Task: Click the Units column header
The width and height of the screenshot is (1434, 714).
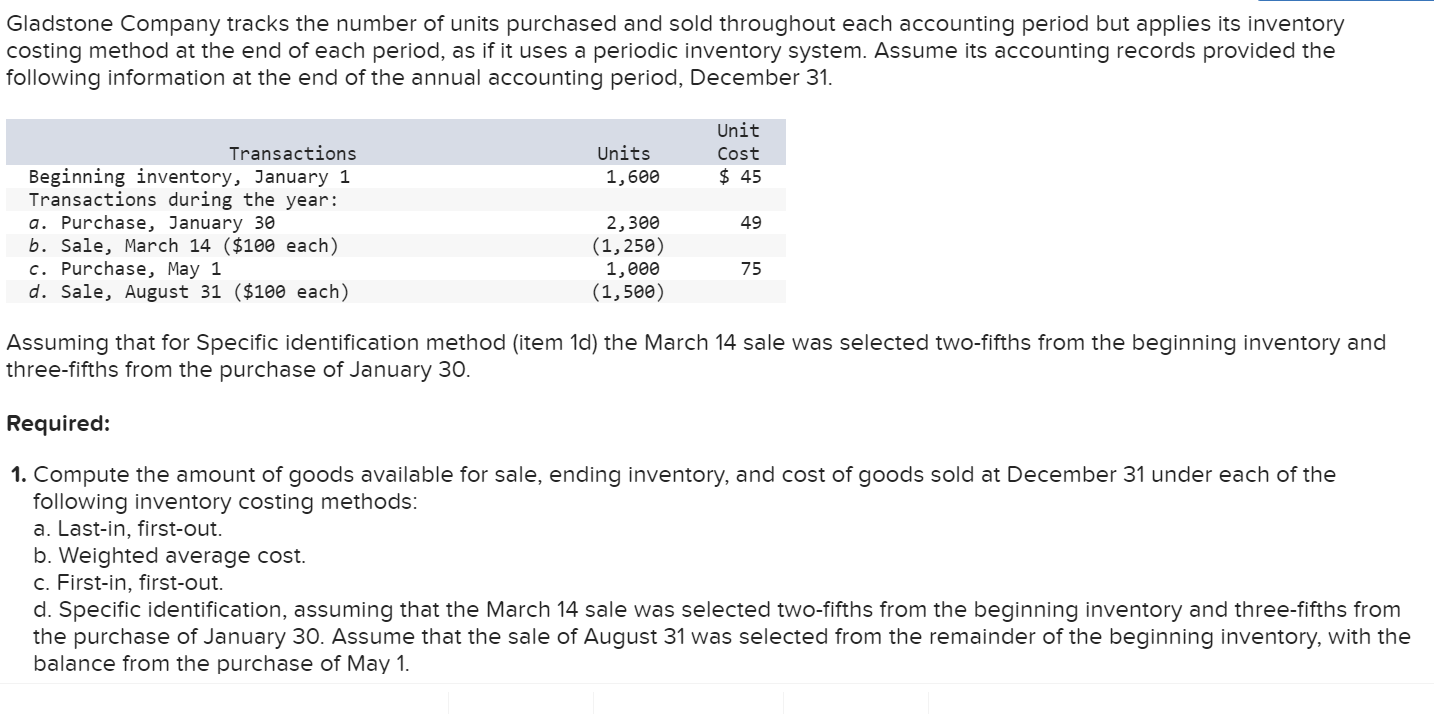Action: coord(623,153)
